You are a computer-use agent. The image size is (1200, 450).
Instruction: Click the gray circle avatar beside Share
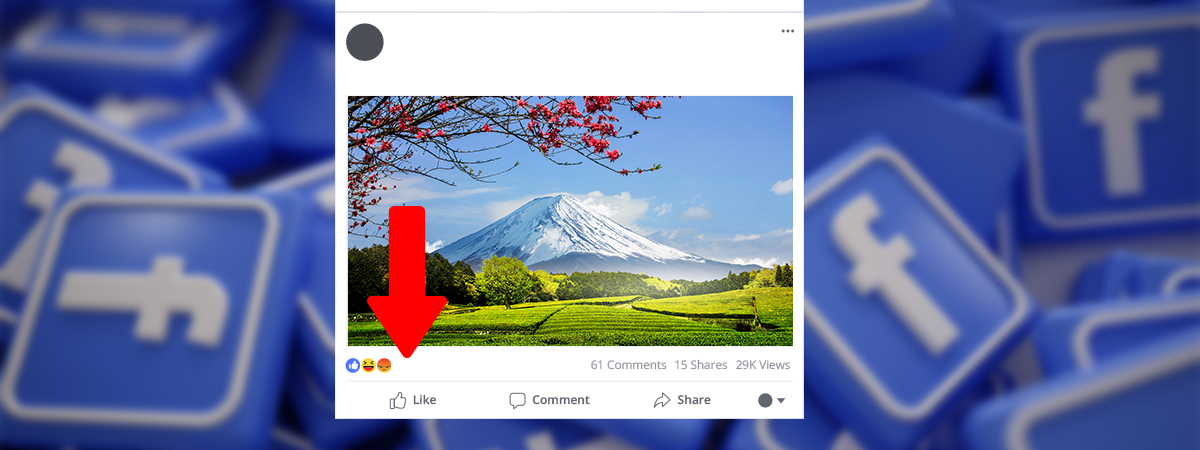tap(765, 400)
